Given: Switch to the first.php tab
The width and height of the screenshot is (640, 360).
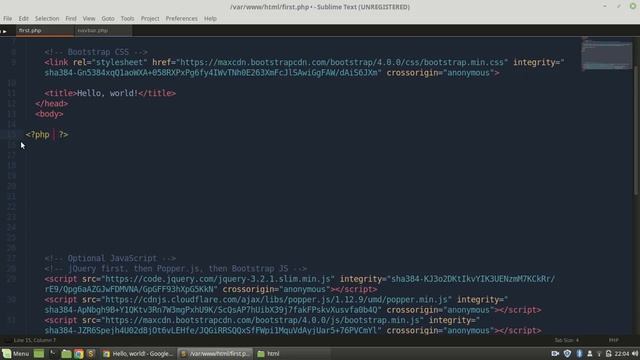Looking at the screenshot, I should pos(45,31).
